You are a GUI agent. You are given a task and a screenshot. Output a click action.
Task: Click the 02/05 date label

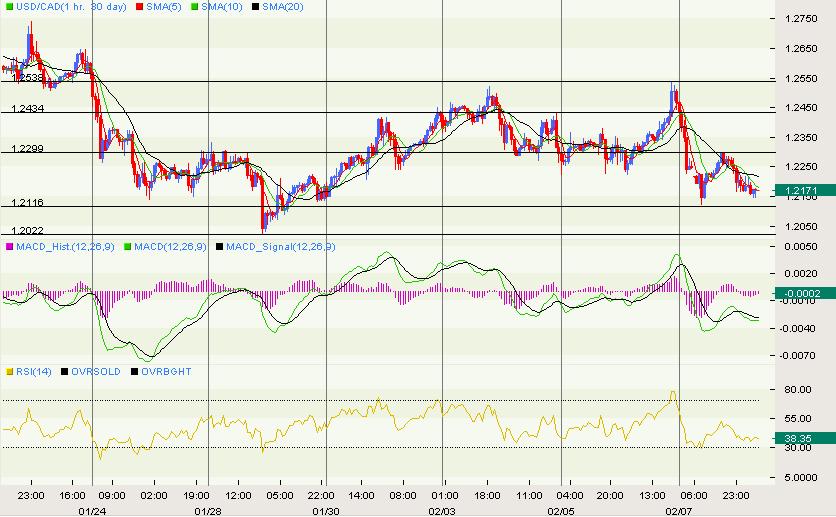click(x=561, y=512)
